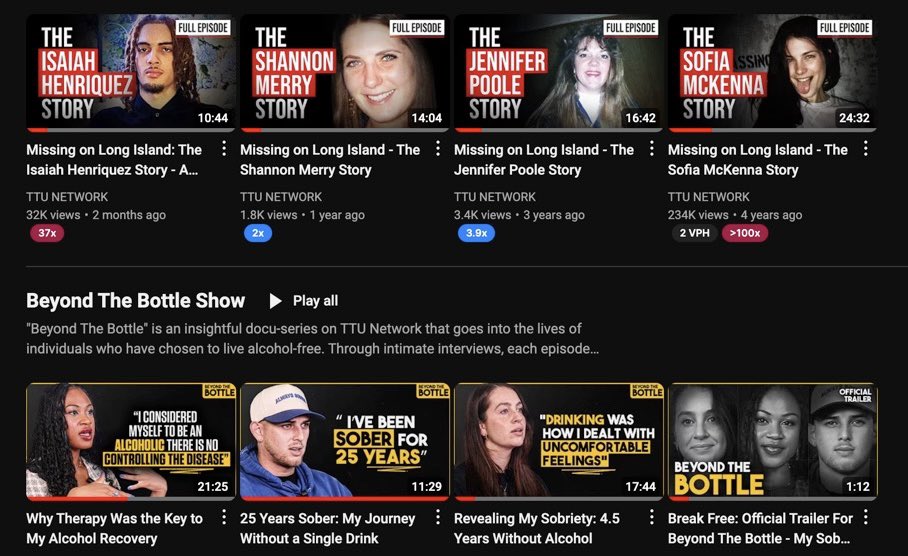908x556 pixels.
Task: Click '32K views • 2 months ago' text
Action: pyautogui.click(x=96, y=215)
